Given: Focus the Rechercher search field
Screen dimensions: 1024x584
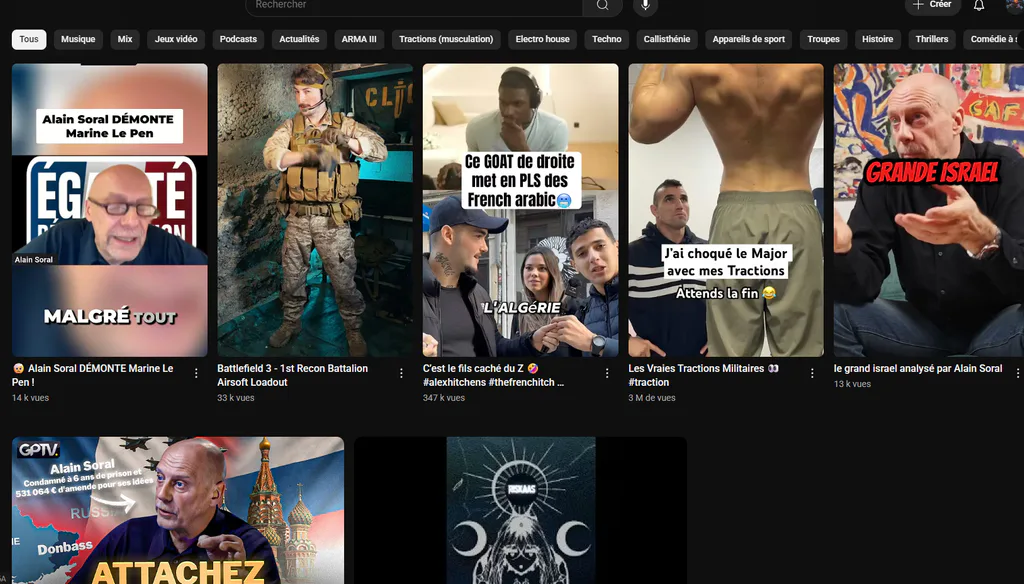Looking at the screenshot, I should tap(414, 6).
